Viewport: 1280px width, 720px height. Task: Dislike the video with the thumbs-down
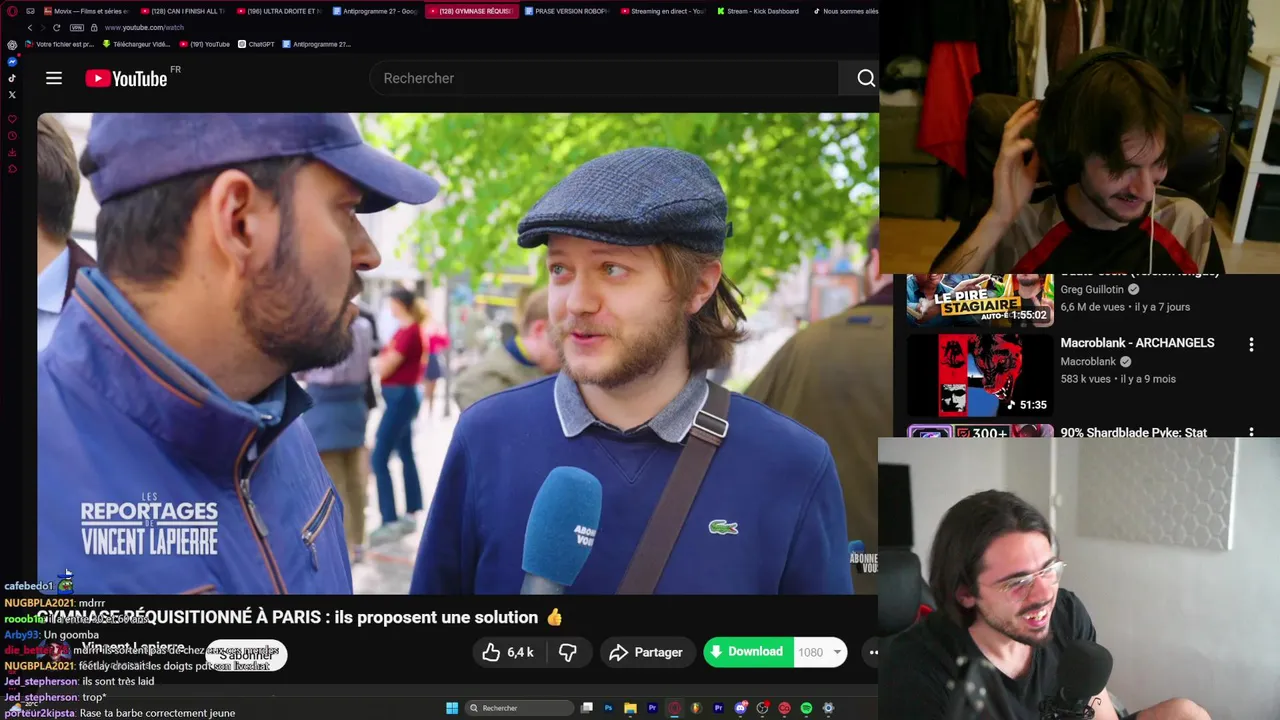(x=567, y=652)
